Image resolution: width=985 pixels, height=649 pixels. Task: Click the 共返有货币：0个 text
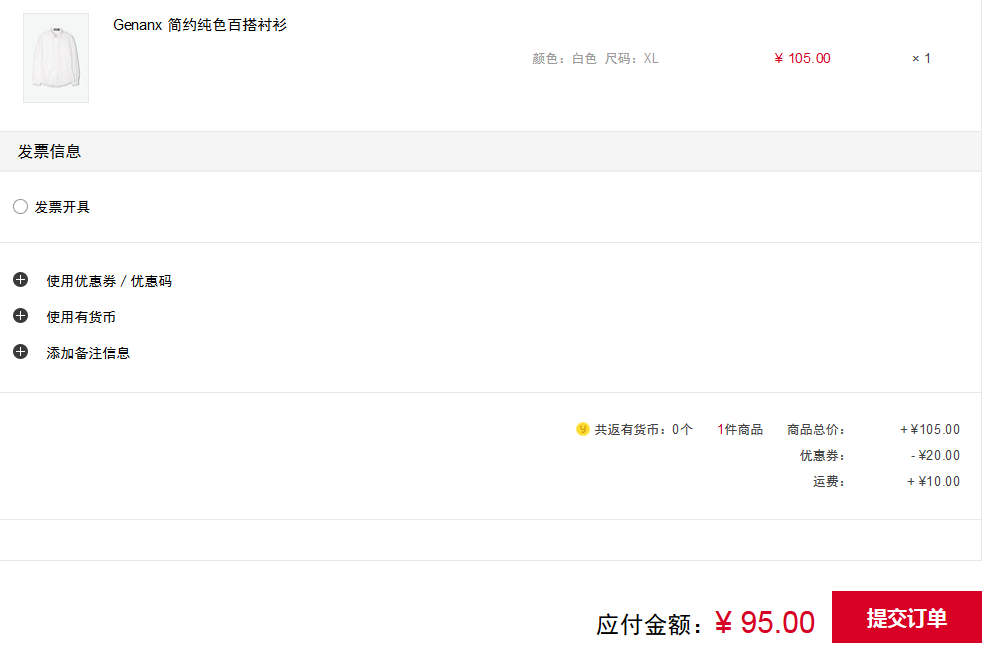click(643, 430)
